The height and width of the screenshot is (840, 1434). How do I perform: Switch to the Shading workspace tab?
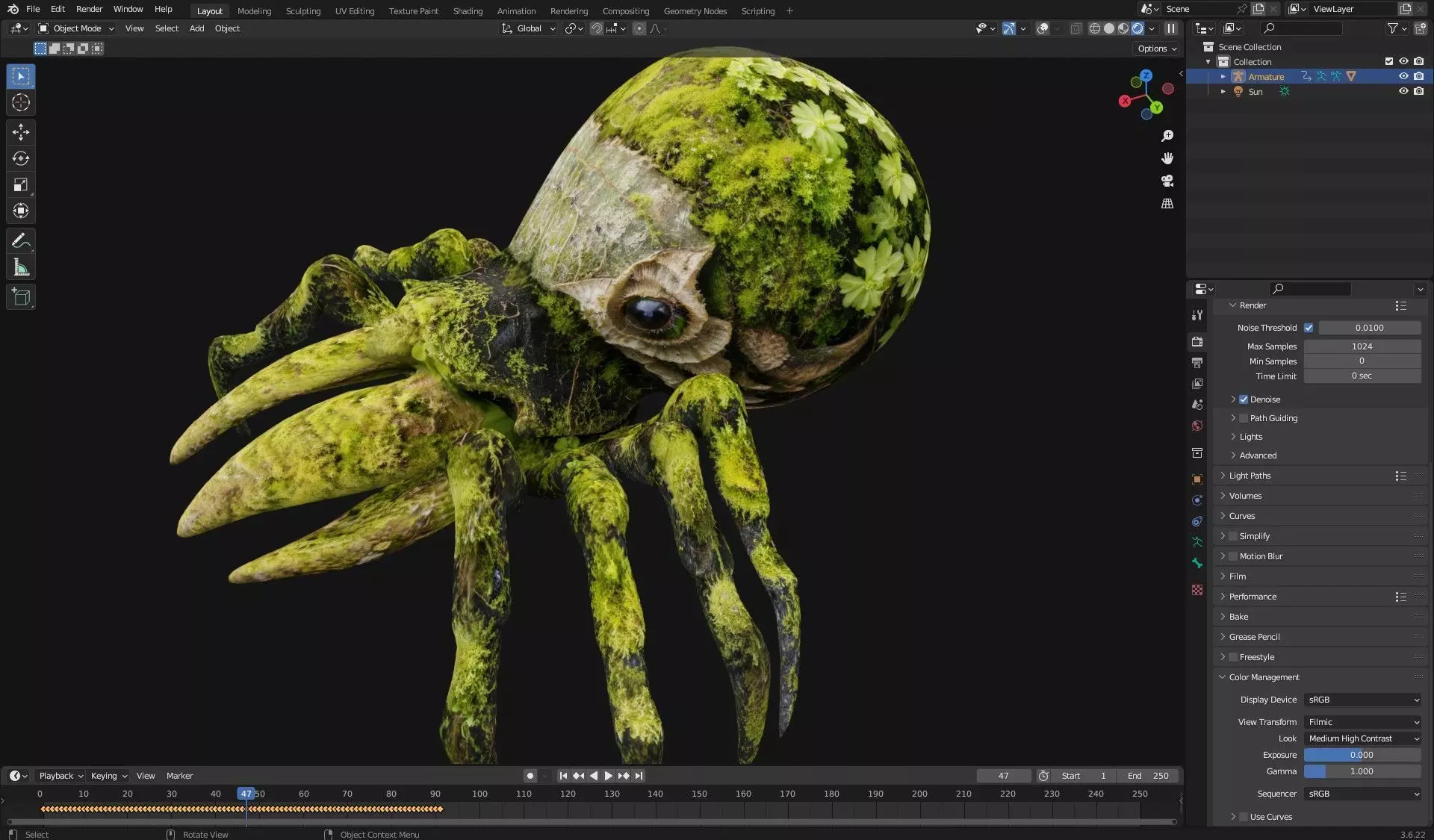tap(468, 10)
